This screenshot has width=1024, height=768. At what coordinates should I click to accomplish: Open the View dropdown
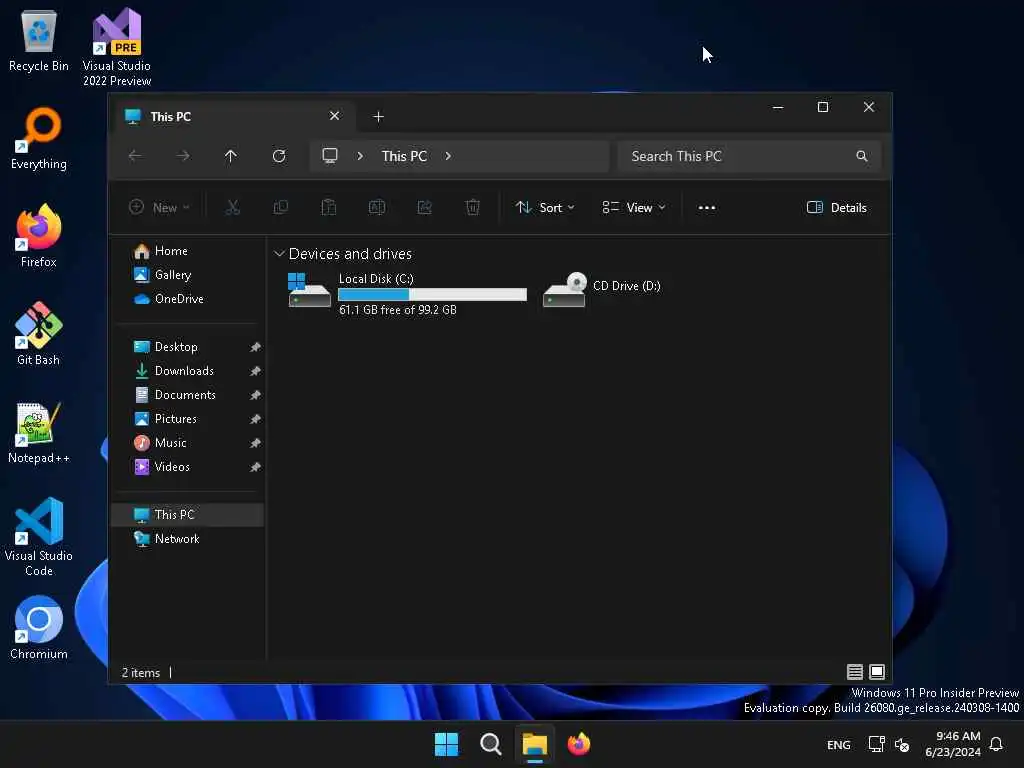point(633,208)
